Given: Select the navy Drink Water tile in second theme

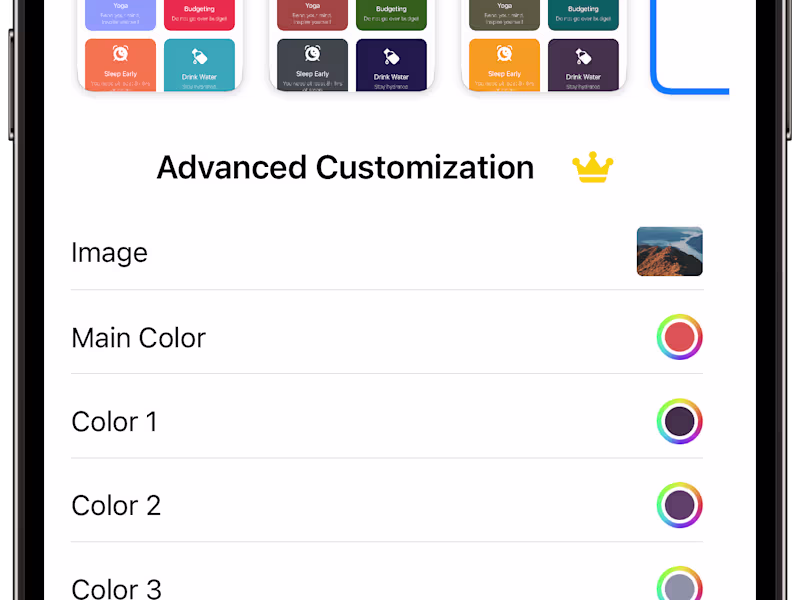Looking at the screenshot, I should coord(391,65).
